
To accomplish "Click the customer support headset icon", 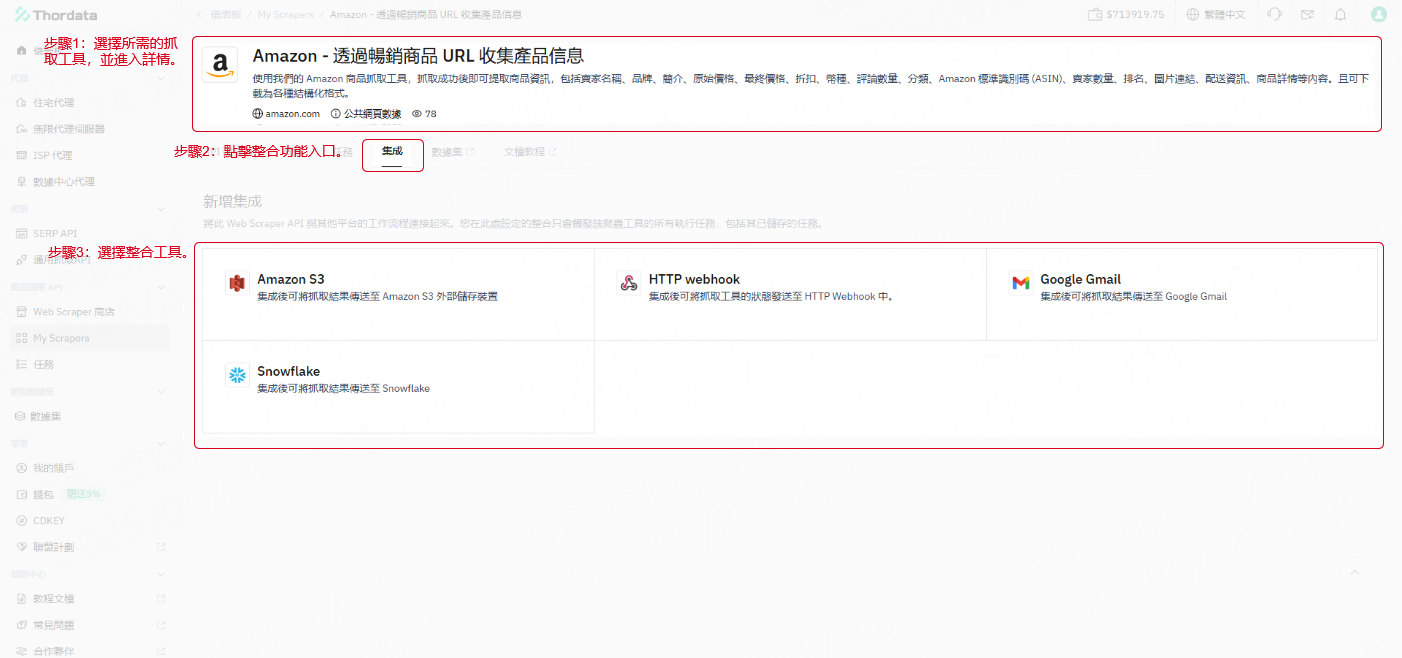I will tap(1274, 14).
